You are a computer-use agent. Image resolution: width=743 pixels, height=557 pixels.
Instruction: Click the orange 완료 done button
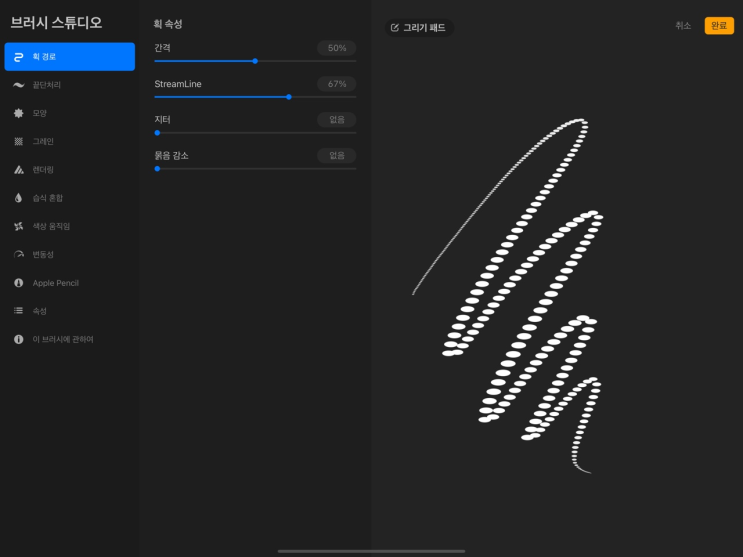719,26
